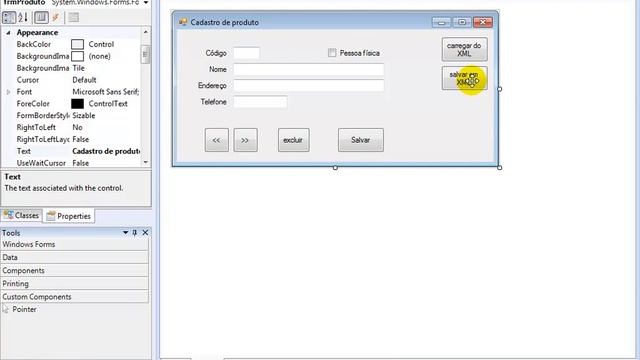
Task: Sort properties alphabetically with A-Z icon
Action: [x=23, y=18]
